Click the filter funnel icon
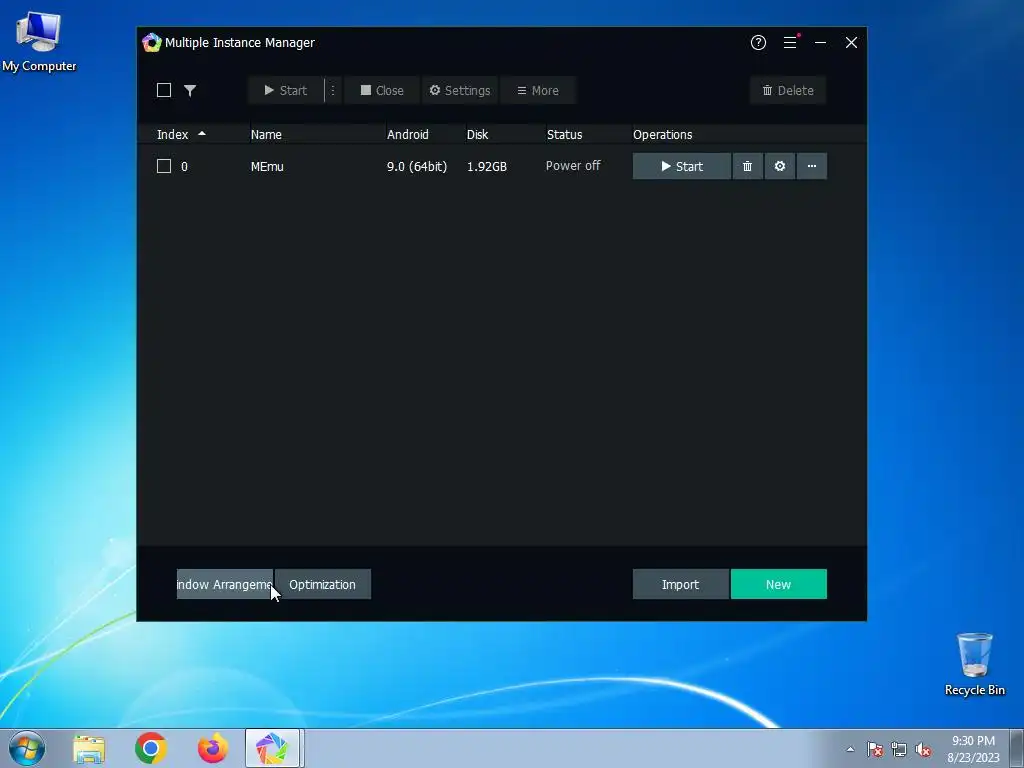This screenshot has width=1024, height=768. point(190,90)
